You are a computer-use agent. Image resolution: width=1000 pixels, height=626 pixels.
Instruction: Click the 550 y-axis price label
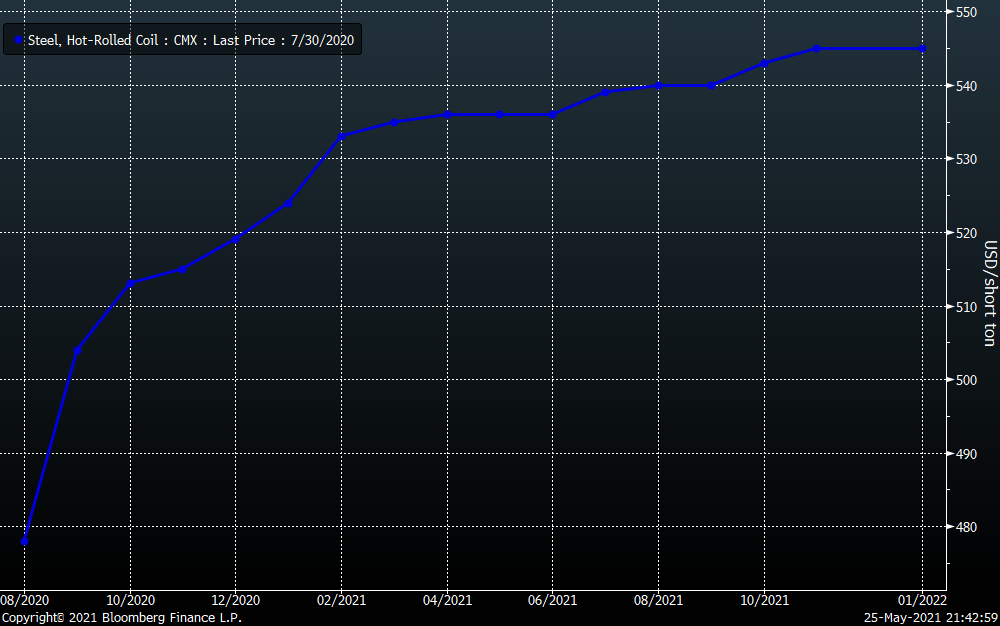[x=966, y=13]
